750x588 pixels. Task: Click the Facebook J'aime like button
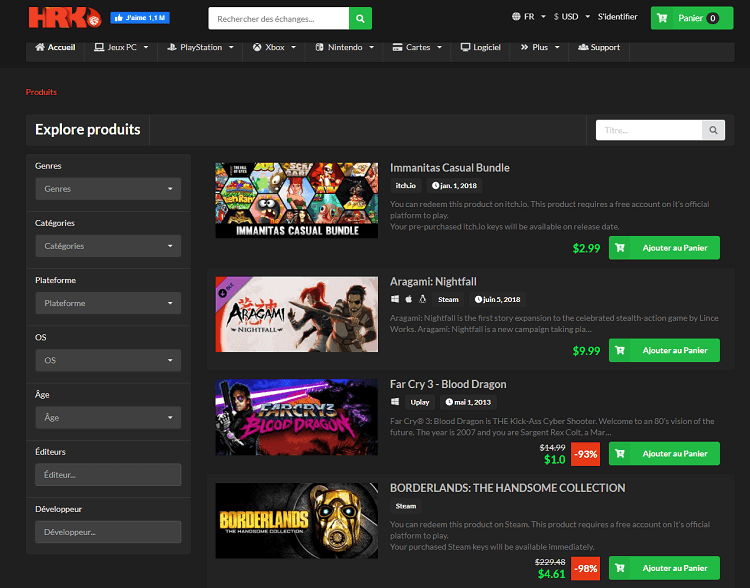[139, 18]
